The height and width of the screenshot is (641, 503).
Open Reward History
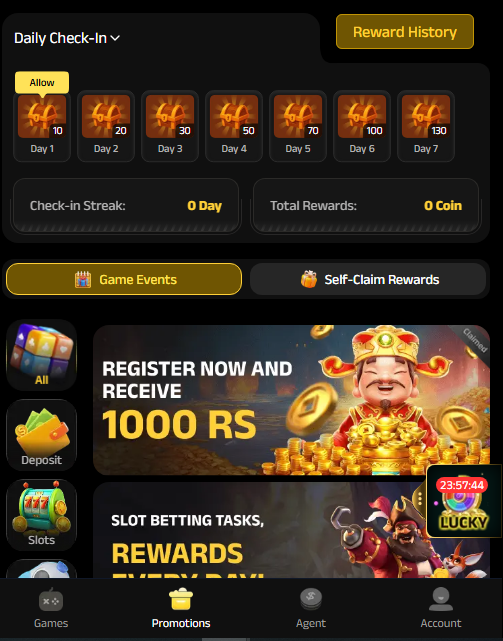click(x=405, y=32)
